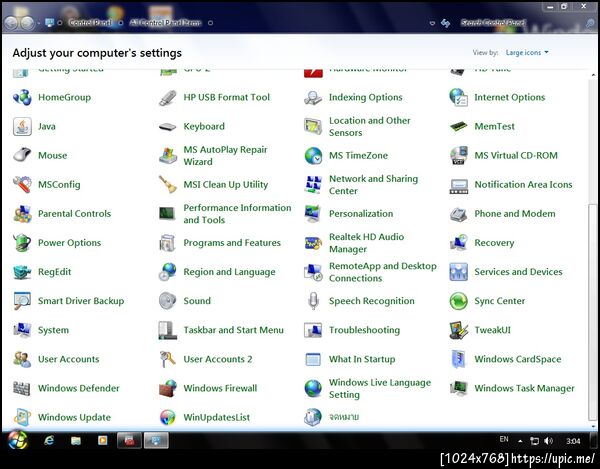Open the Sound speaker icon
The width and height of the screenshot is (600, 469).
pos(168,301)
